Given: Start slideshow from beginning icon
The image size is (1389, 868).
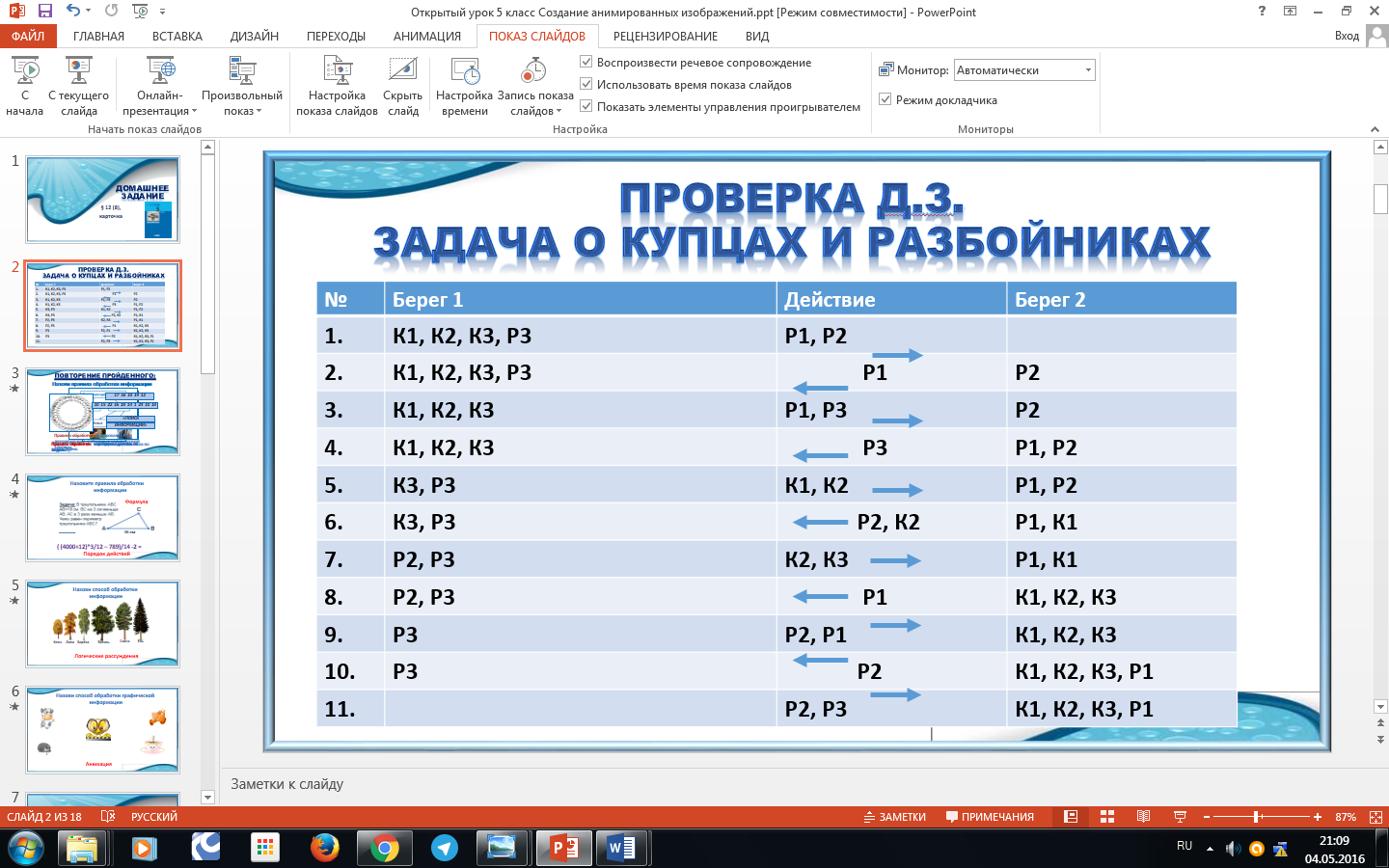Looking at the screenshot, I should tap(25, 73).
